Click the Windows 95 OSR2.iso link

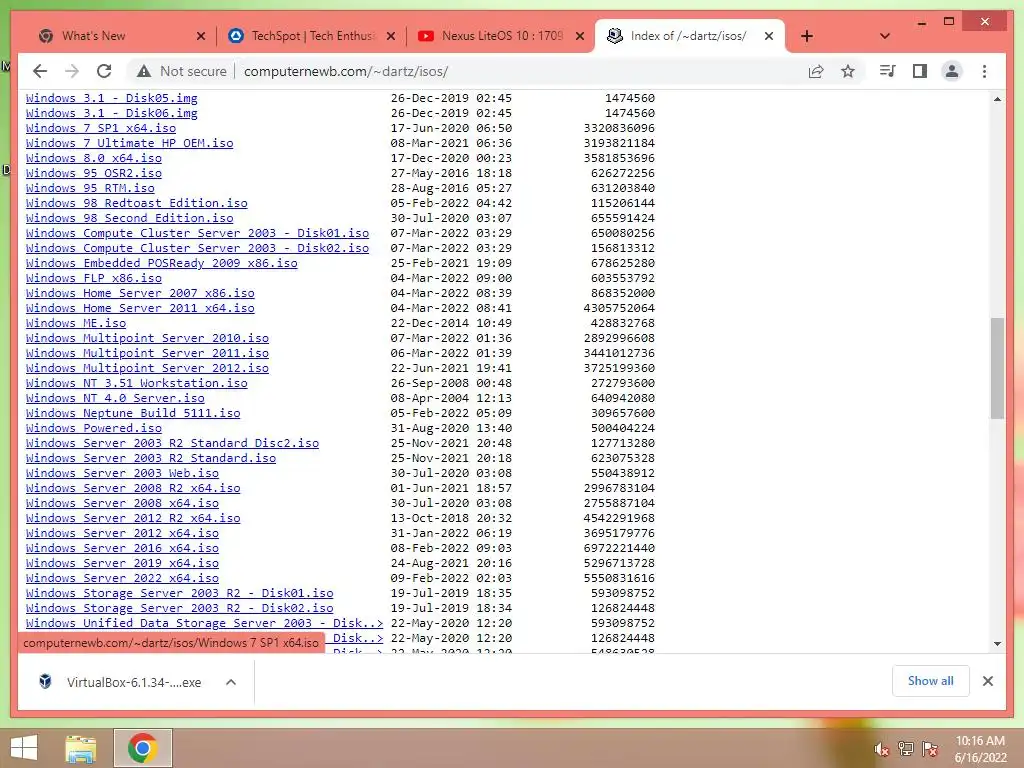(93, 173)
